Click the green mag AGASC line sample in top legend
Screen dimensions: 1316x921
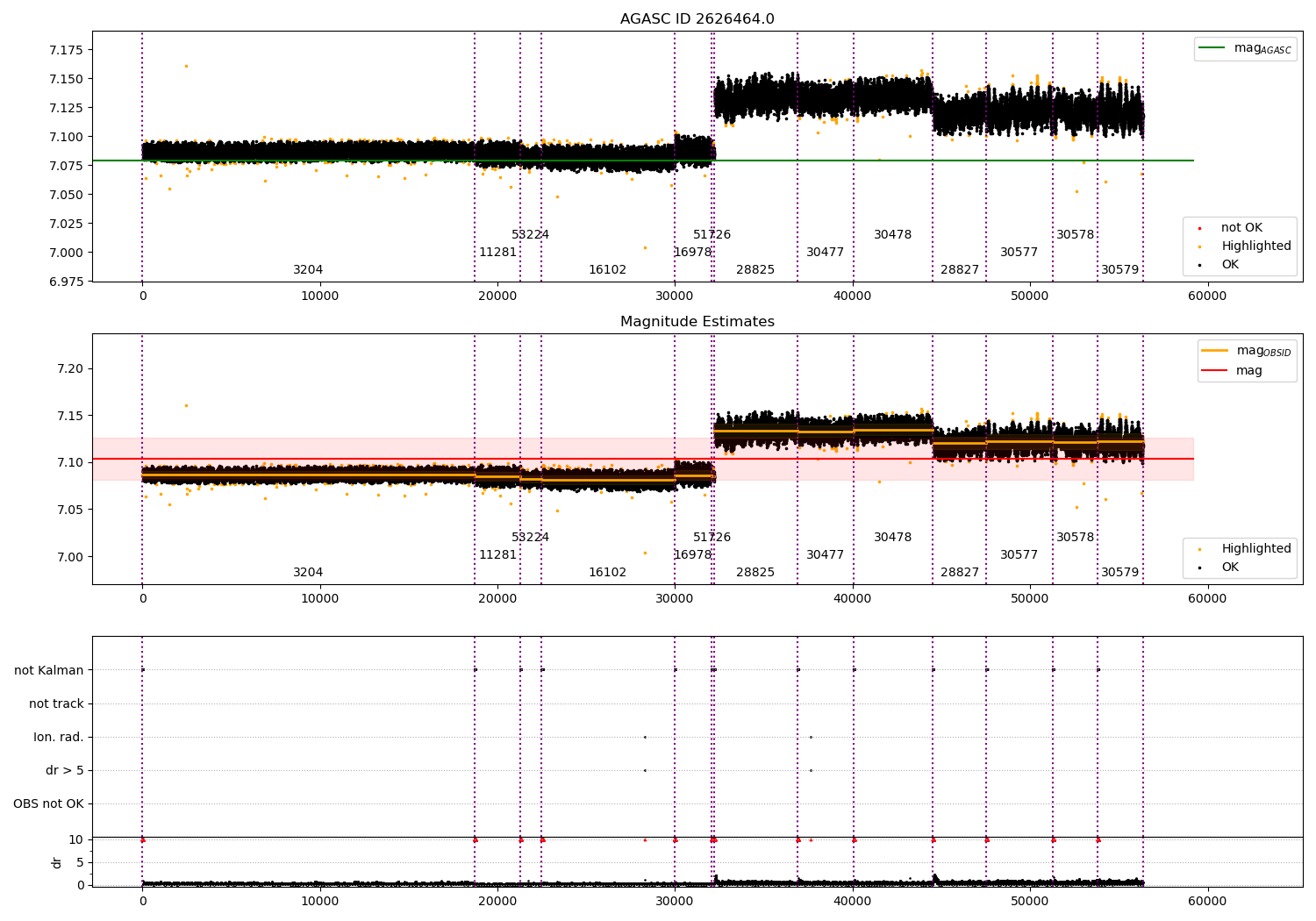1212,48
